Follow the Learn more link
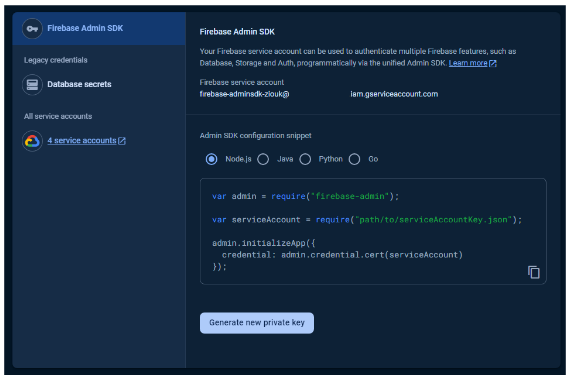The image size is (568, 377). tap(468, 63)
